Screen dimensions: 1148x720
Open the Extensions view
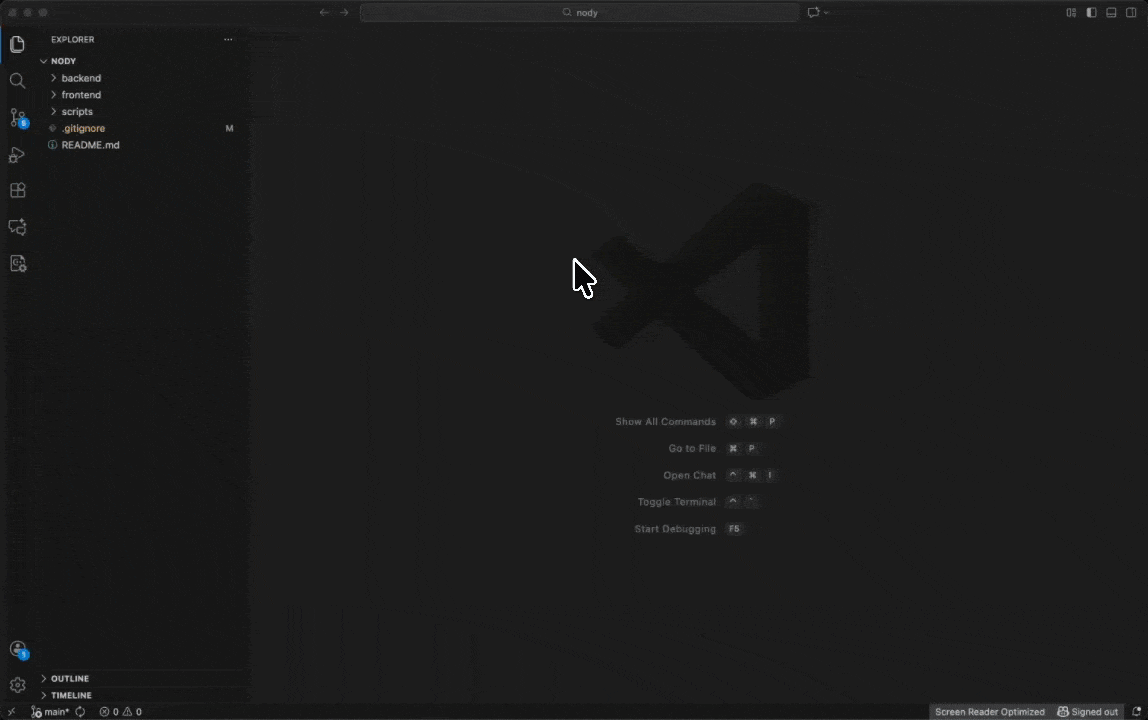[17, 190]
